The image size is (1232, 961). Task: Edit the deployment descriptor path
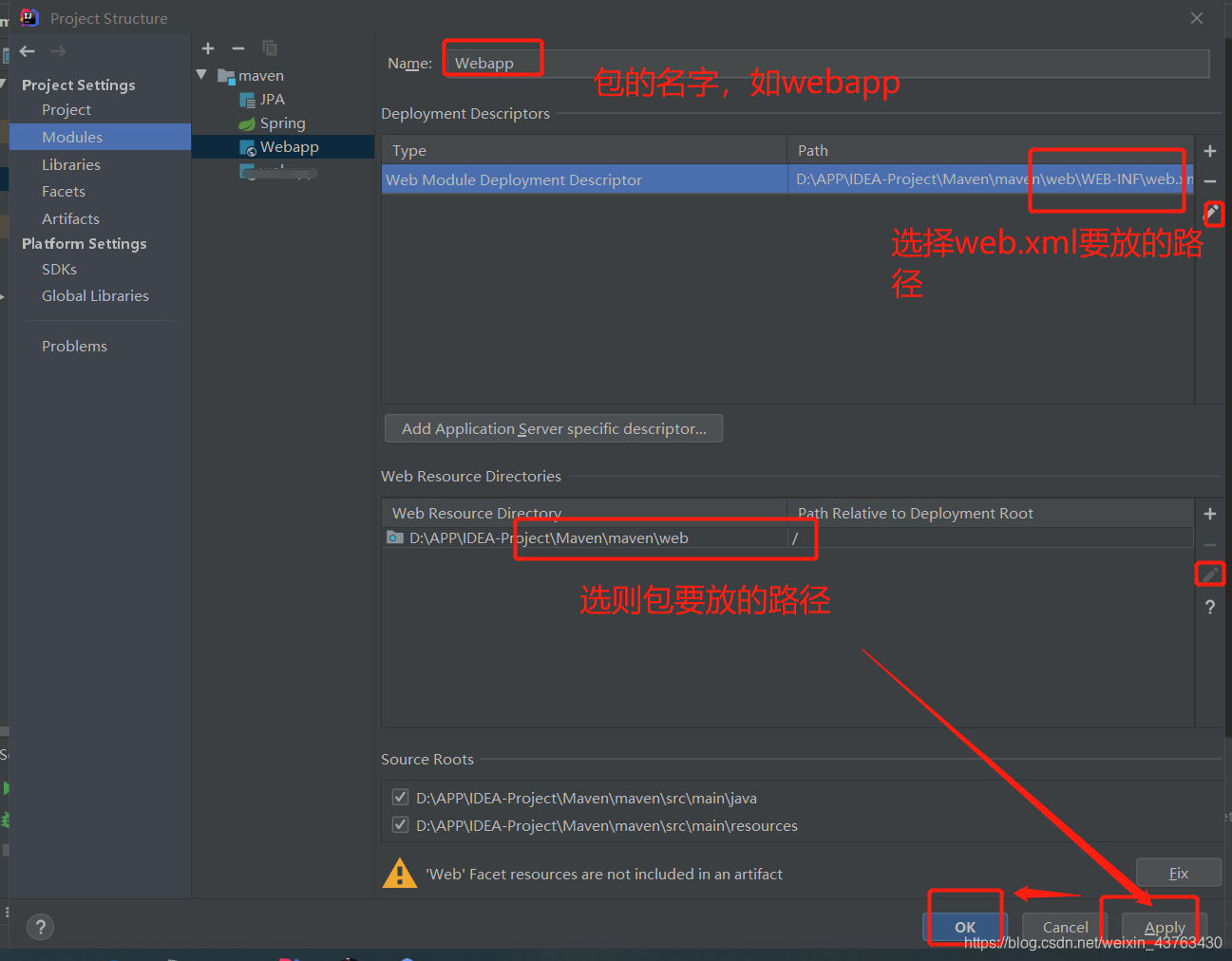click(x=1213, y=213)
